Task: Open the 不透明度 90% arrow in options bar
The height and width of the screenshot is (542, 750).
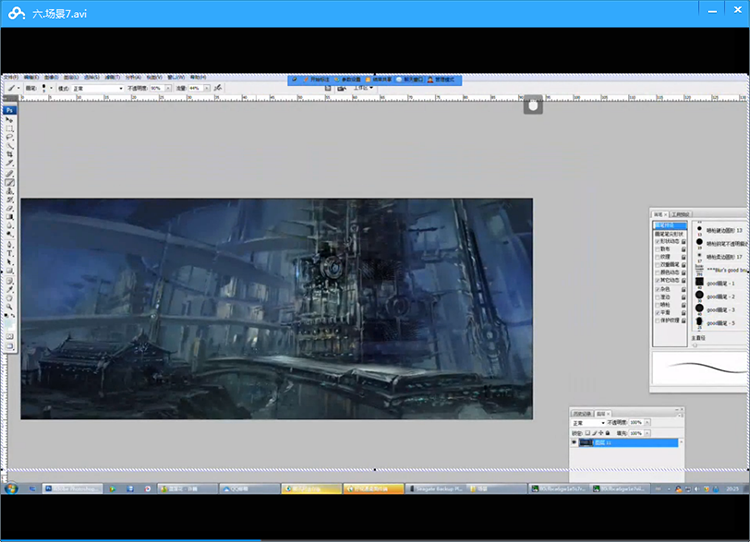Action: [x=168, y=88]
